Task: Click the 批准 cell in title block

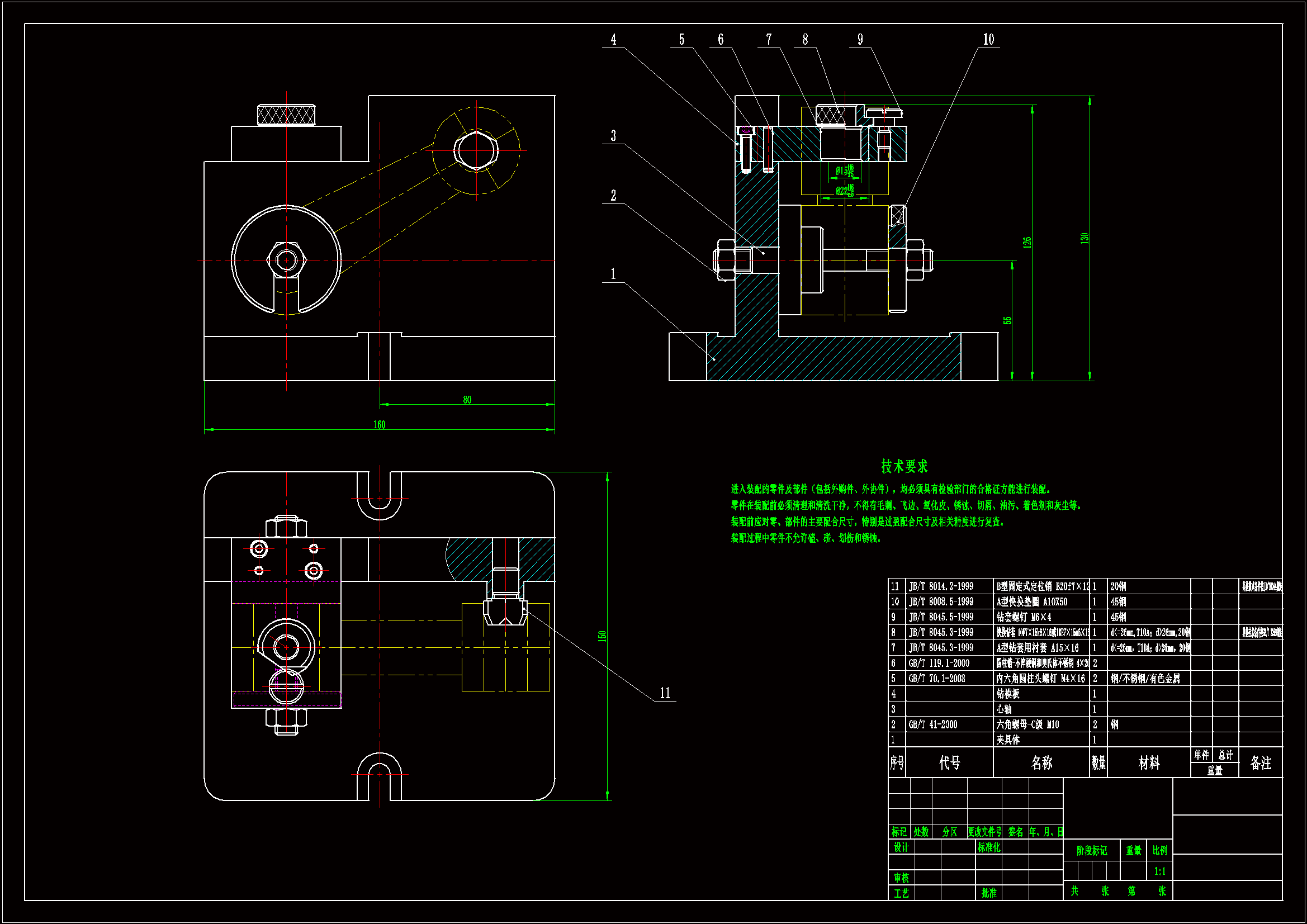Action: tap(989, 893)
